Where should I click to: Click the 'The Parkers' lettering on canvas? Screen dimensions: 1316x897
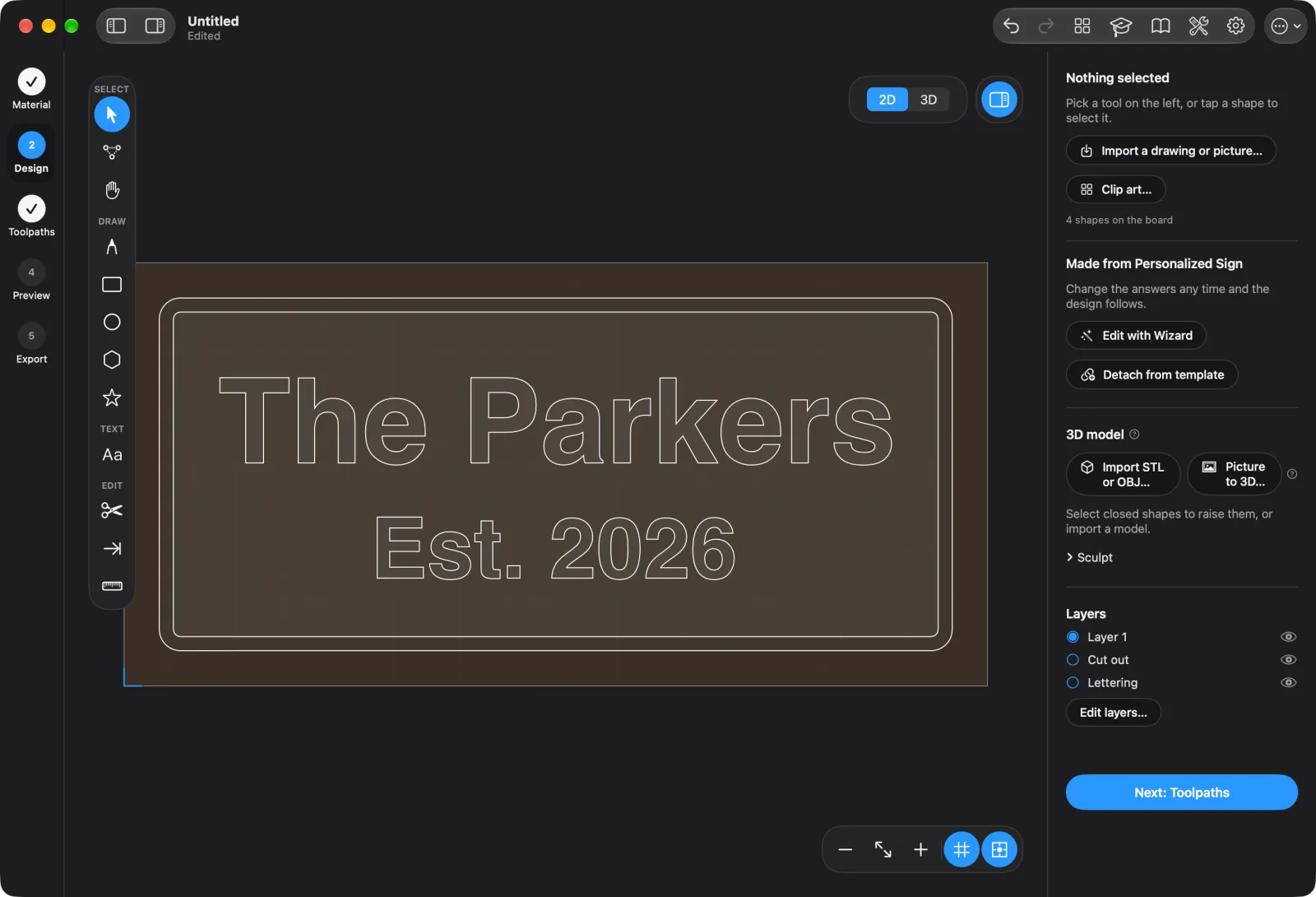(556, 421)
